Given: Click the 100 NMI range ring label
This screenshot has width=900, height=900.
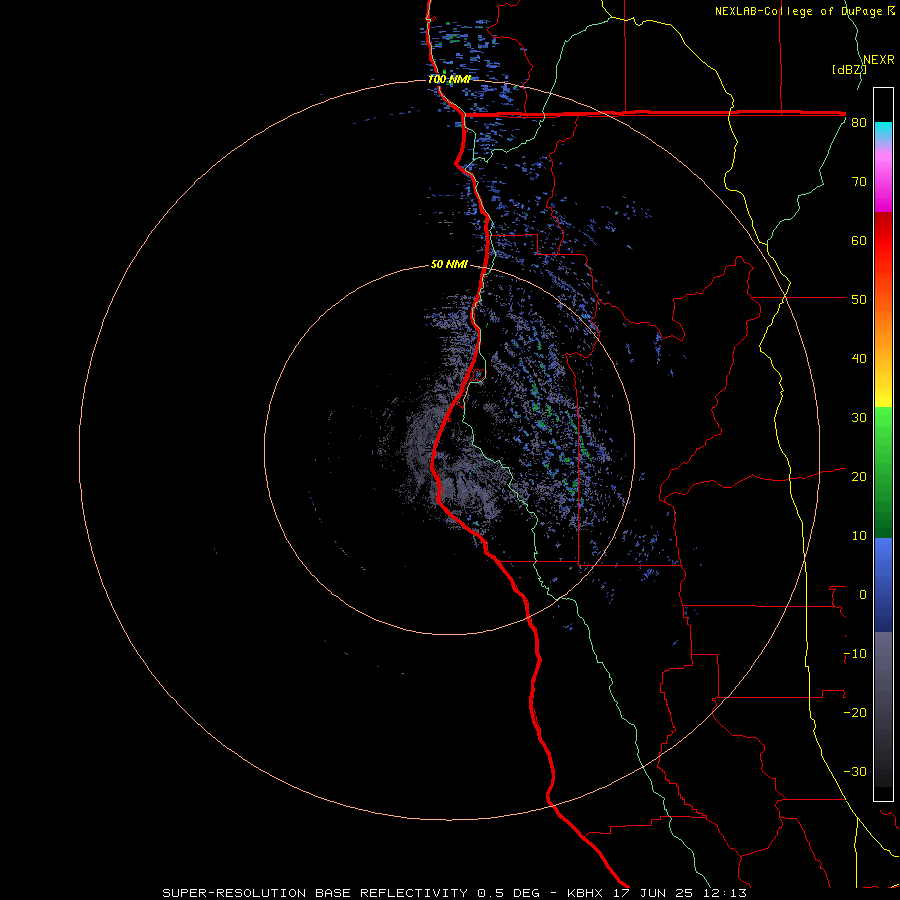Looking at the screenshot, I should 449,79.
